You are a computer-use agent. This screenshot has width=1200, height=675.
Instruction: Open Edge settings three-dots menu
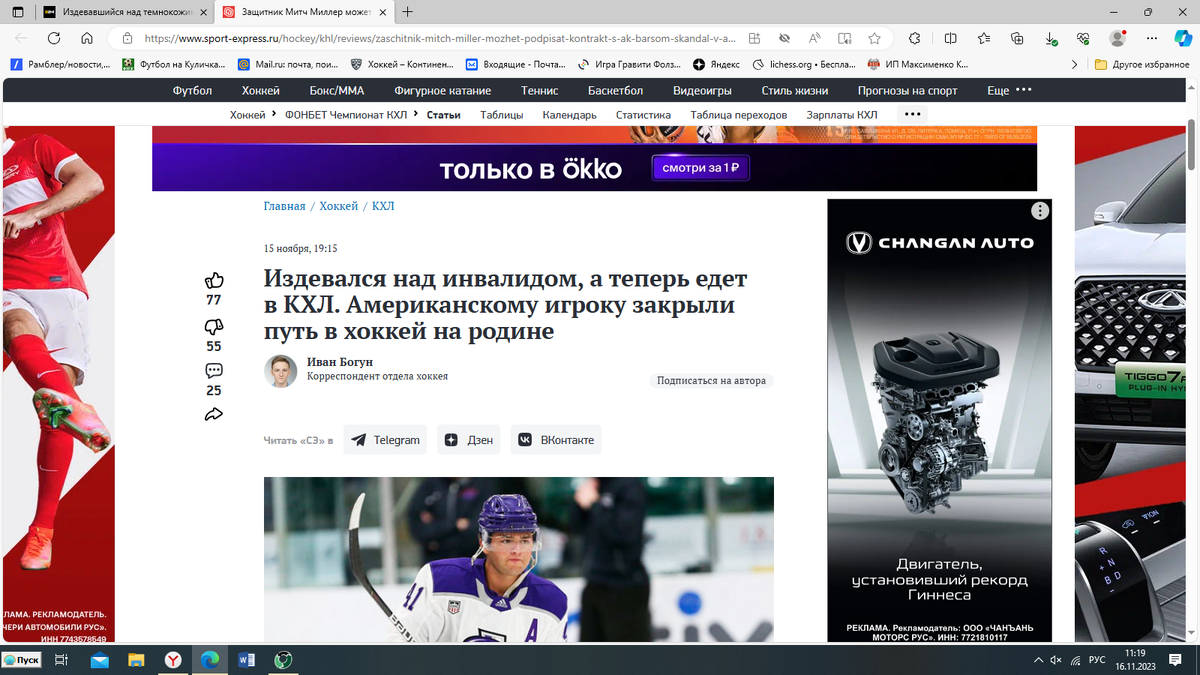tap(1151, 38)
